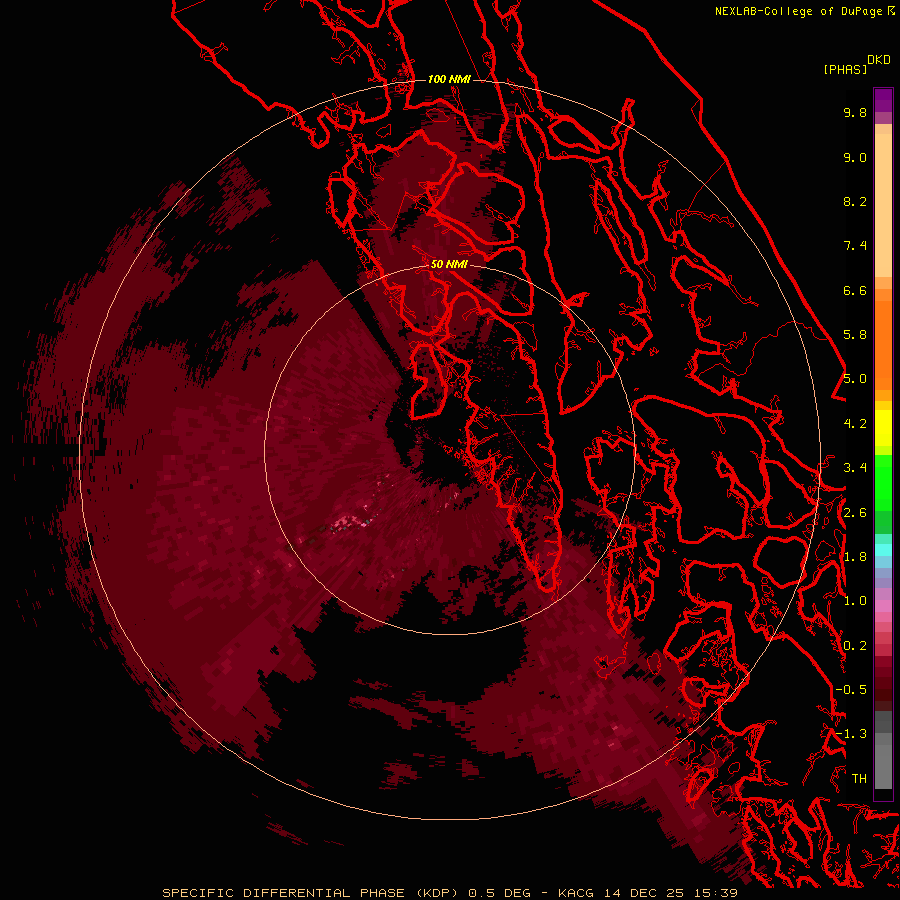Select the 5.8 scale value

coord(855,335)
